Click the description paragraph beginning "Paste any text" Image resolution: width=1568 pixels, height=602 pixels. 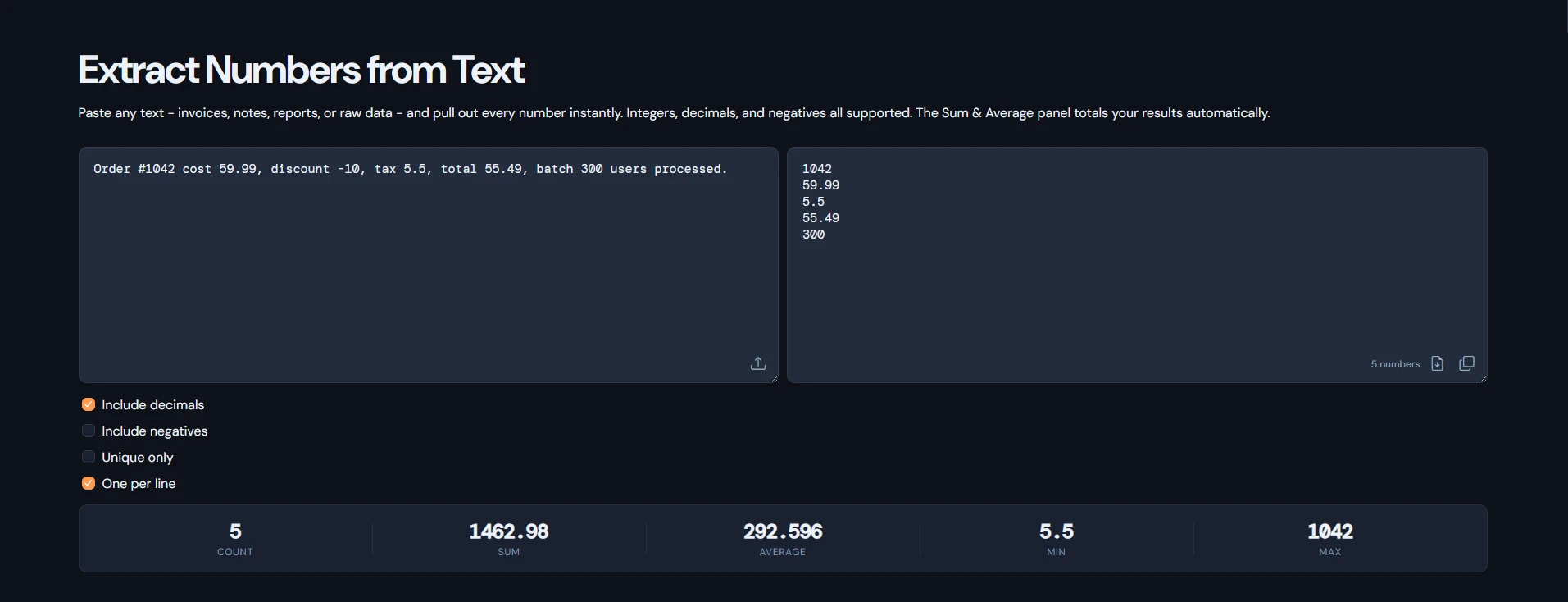coord(674,113)
